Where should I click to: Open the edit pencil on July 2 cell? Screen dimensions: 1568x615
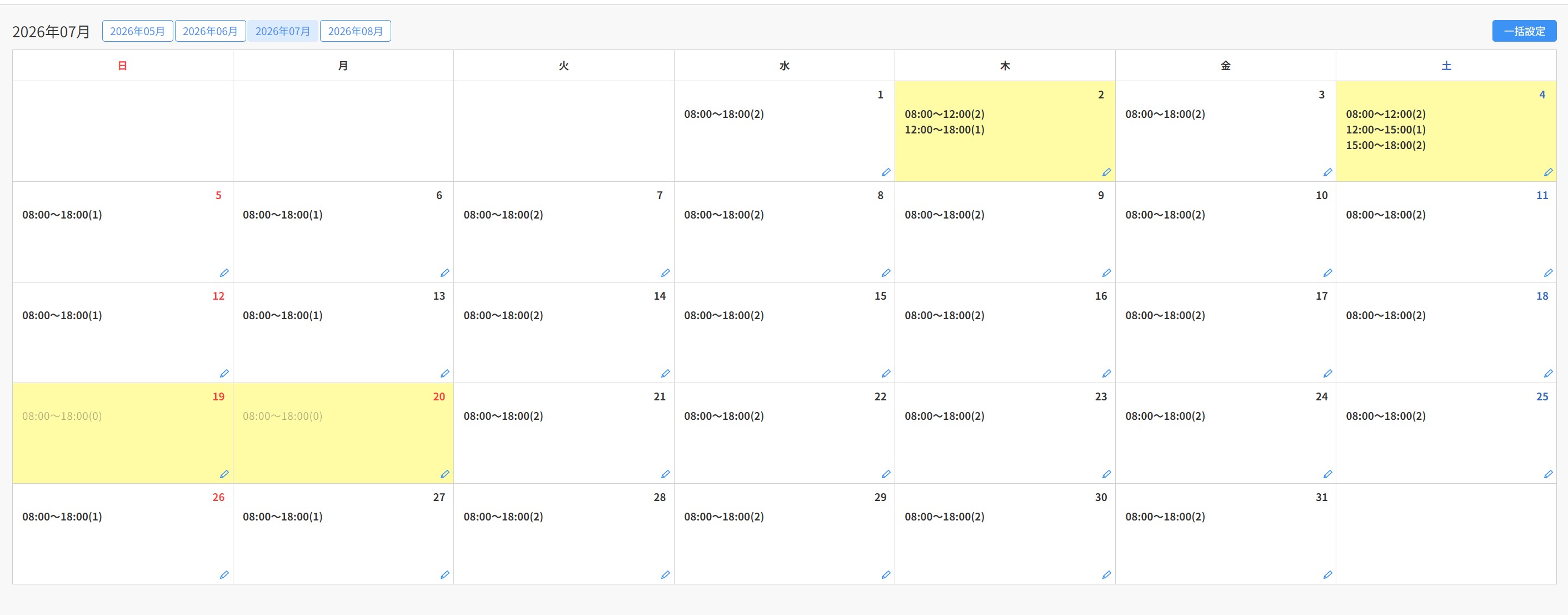click(x=1106, y=172)
